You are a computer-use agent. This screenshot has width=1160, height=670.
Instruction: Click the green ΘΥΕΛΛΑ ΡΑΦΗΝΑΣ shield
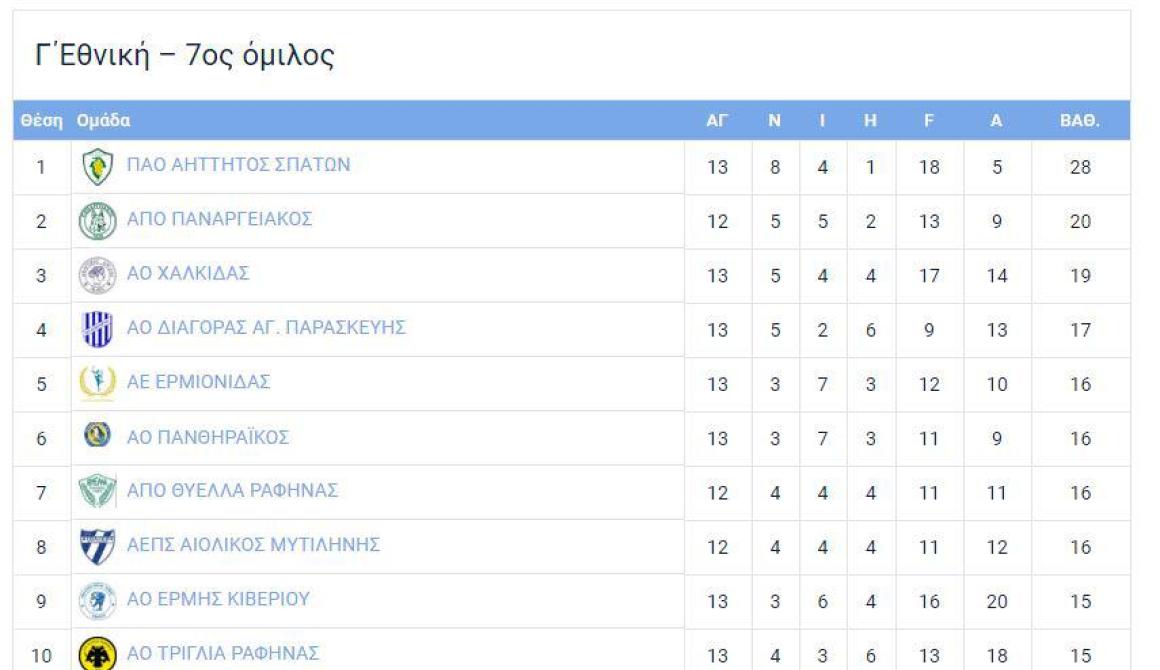98,492
